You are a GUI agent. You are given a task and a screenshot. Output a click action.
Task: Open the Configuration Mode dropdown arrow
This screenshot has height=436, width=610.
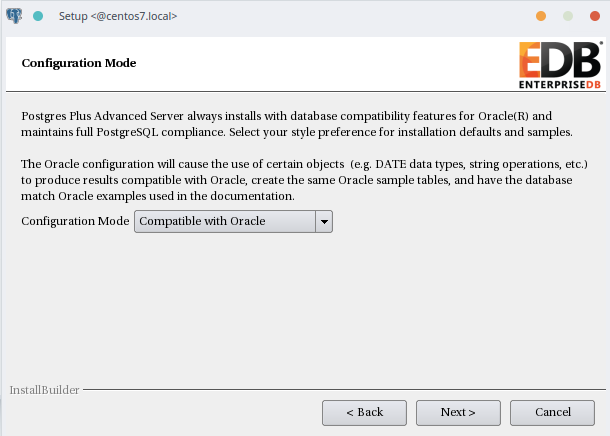[324, 222]
